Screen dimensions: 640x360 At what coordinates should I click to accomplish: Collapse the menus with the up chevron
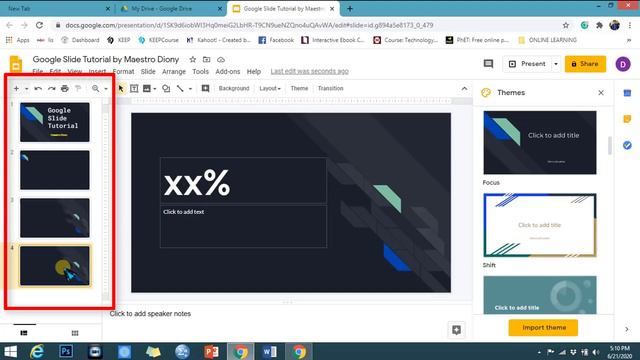(x=464, y=89)
